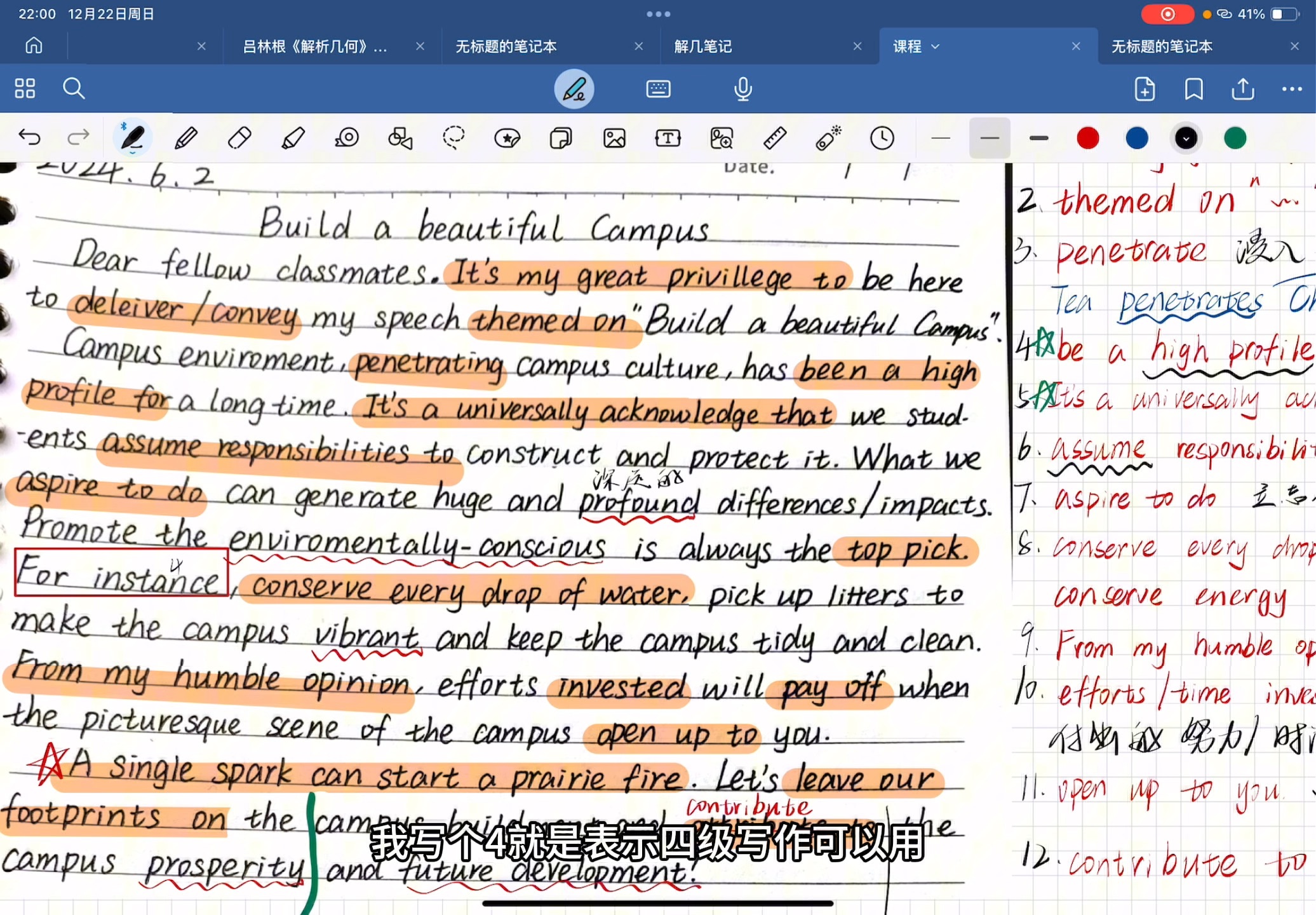
Task: Bookmark the current page
Action: pyautogui.click(x=1193, y=89)
